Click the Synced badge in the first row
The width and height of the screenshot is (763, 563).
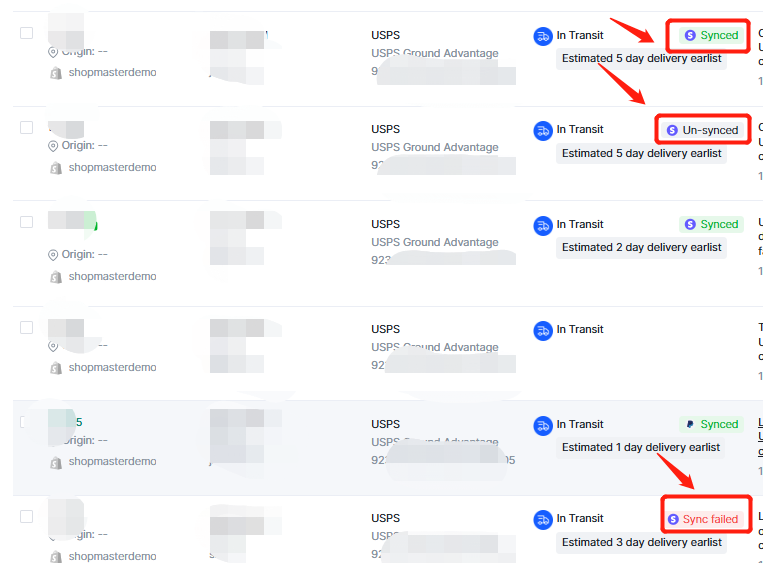click(711, 35)
